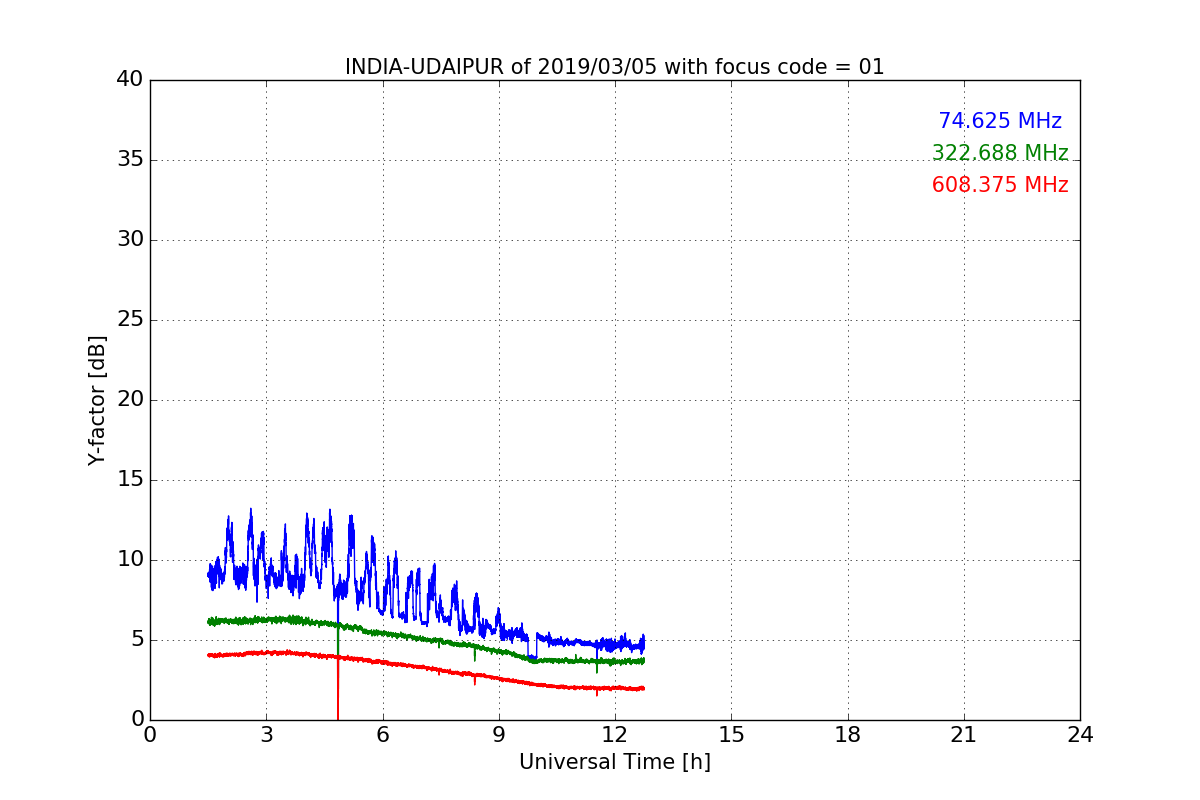
Task: Click the red vertical spike near 5 h
Action: (x=338, y=689)
